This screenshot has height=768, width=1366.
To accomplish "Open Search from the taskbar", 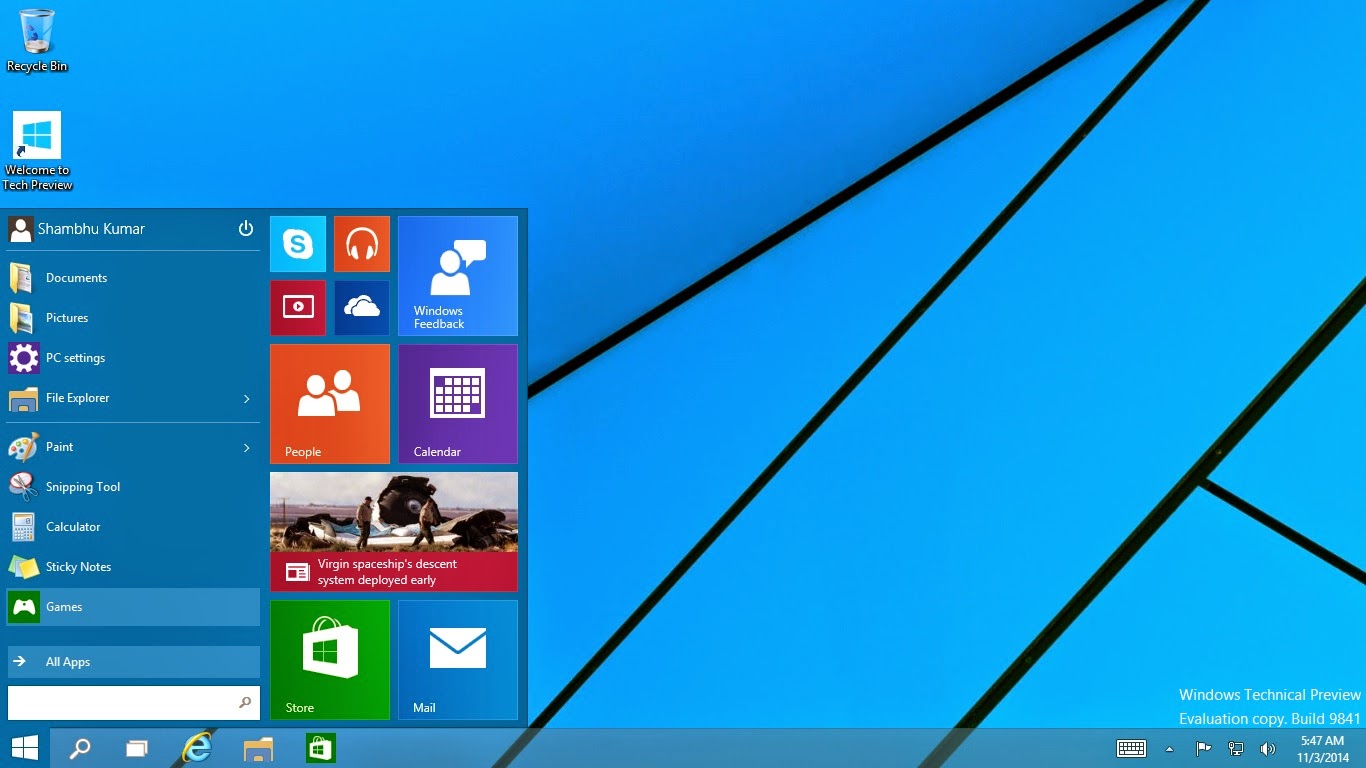I will (80, 748).
